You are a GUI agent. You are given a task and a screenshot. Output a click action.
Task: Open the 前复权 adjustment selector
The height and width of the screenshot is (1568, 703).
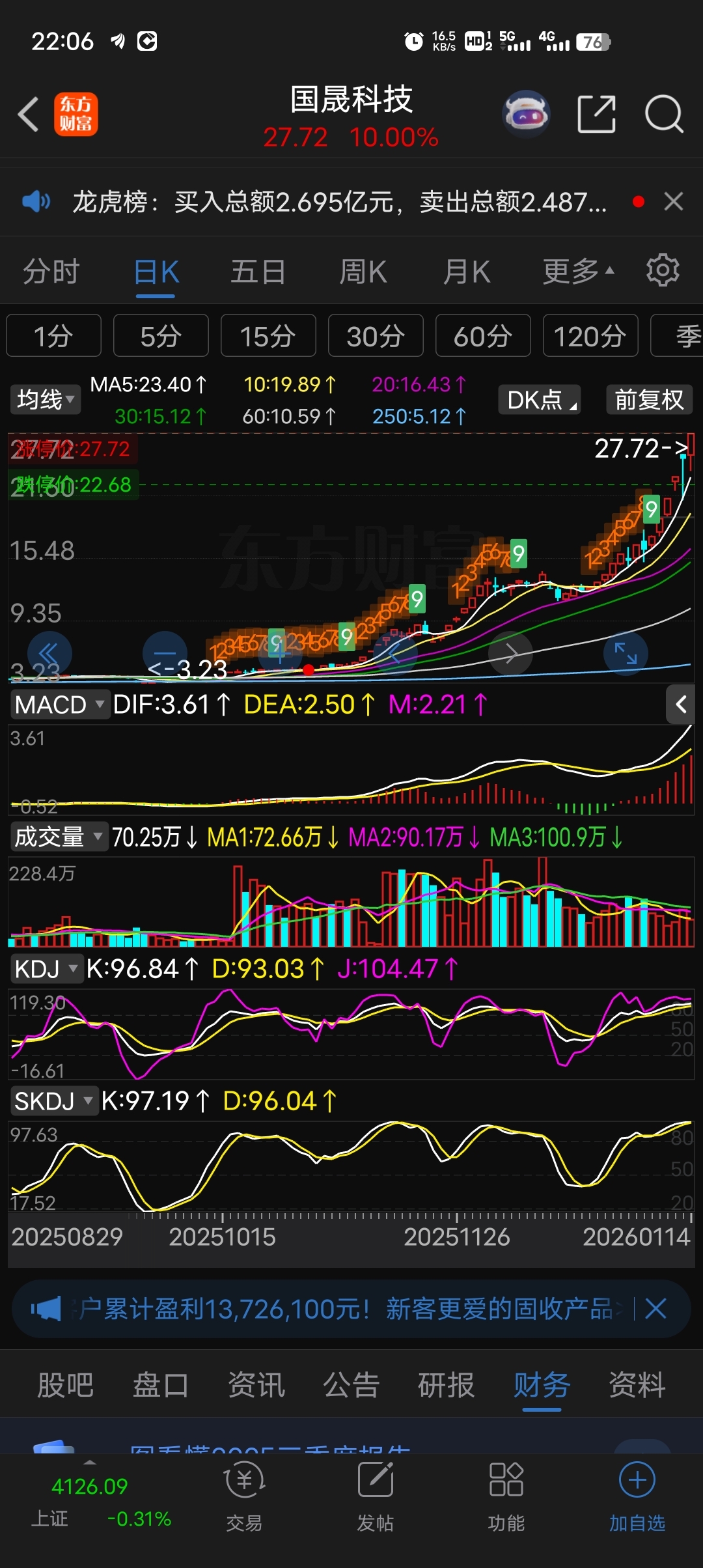(649, 399)
